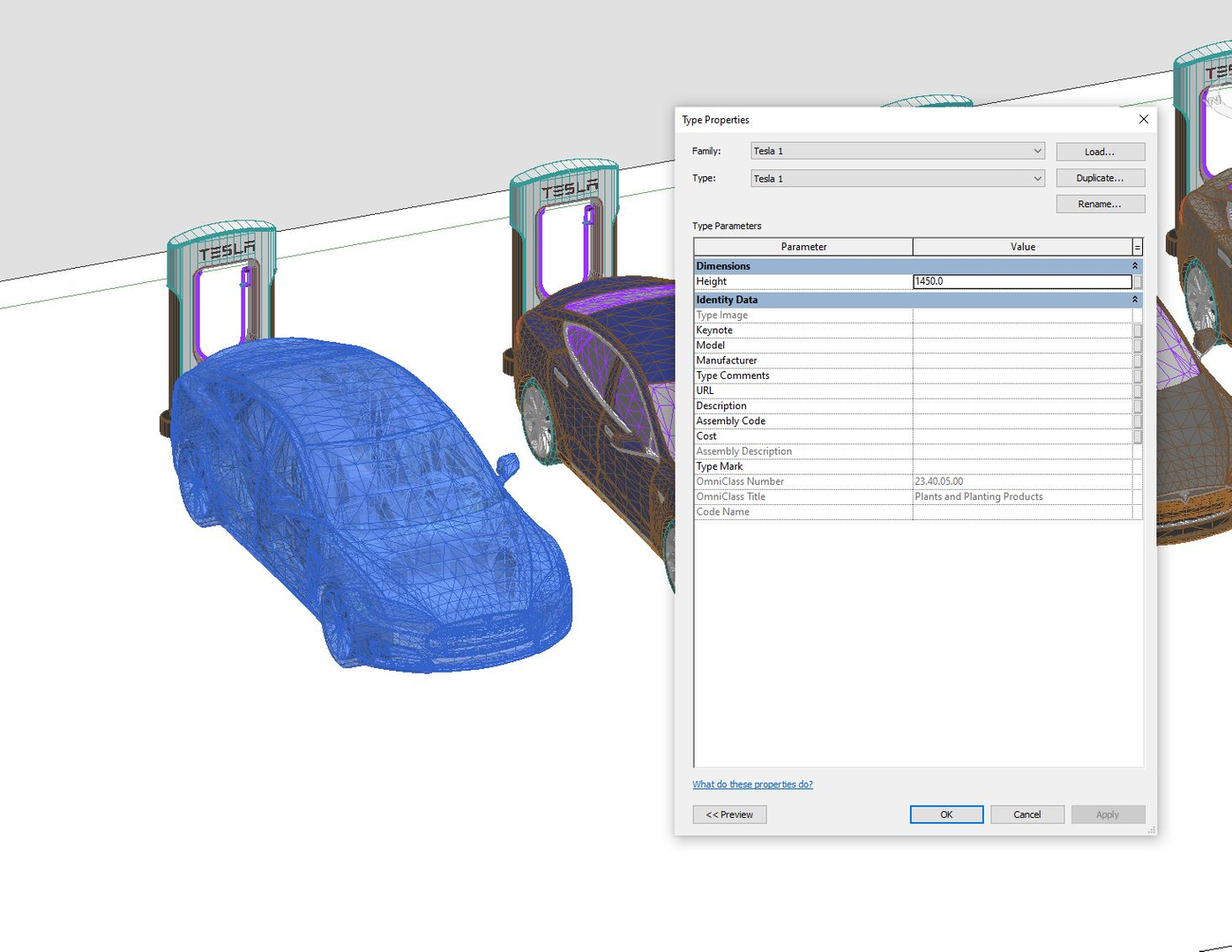Click 'Plants and Planting Products' value
Screen dimensions: 1232x952
(979, 496)
